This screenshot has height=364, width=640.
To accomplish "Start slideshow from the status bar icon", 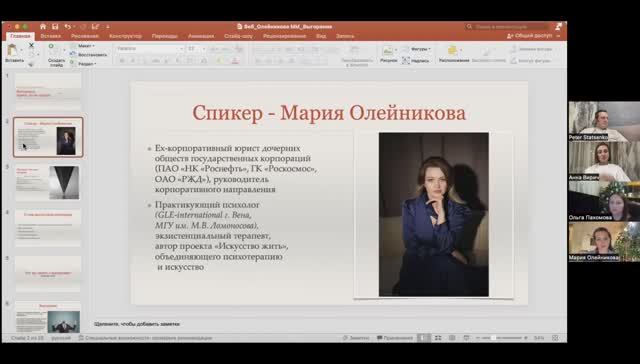I will pos(467,338).
